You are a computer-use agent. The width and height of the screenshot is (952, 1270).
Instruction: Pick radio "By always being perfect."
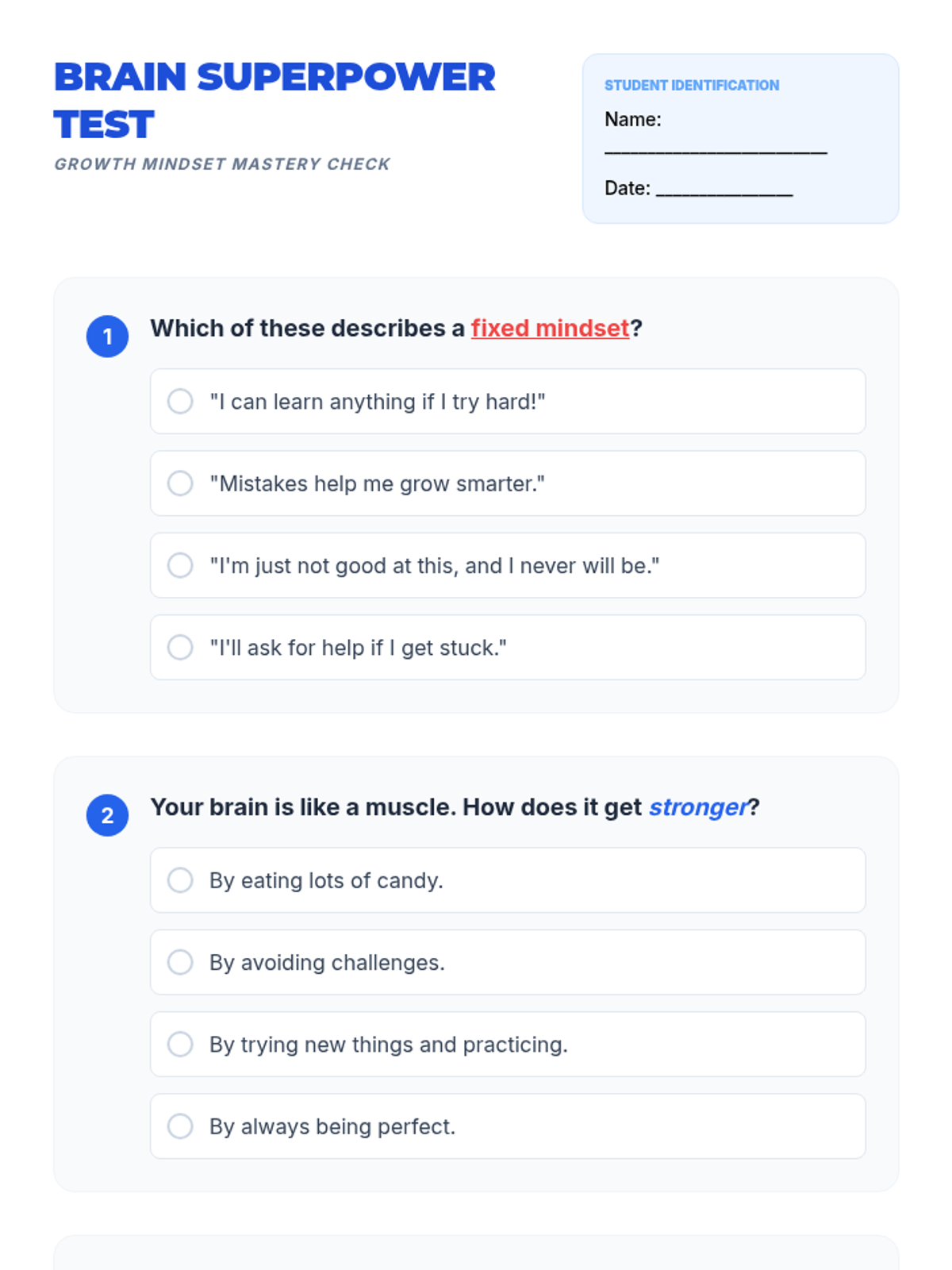tap(180, 1126)
